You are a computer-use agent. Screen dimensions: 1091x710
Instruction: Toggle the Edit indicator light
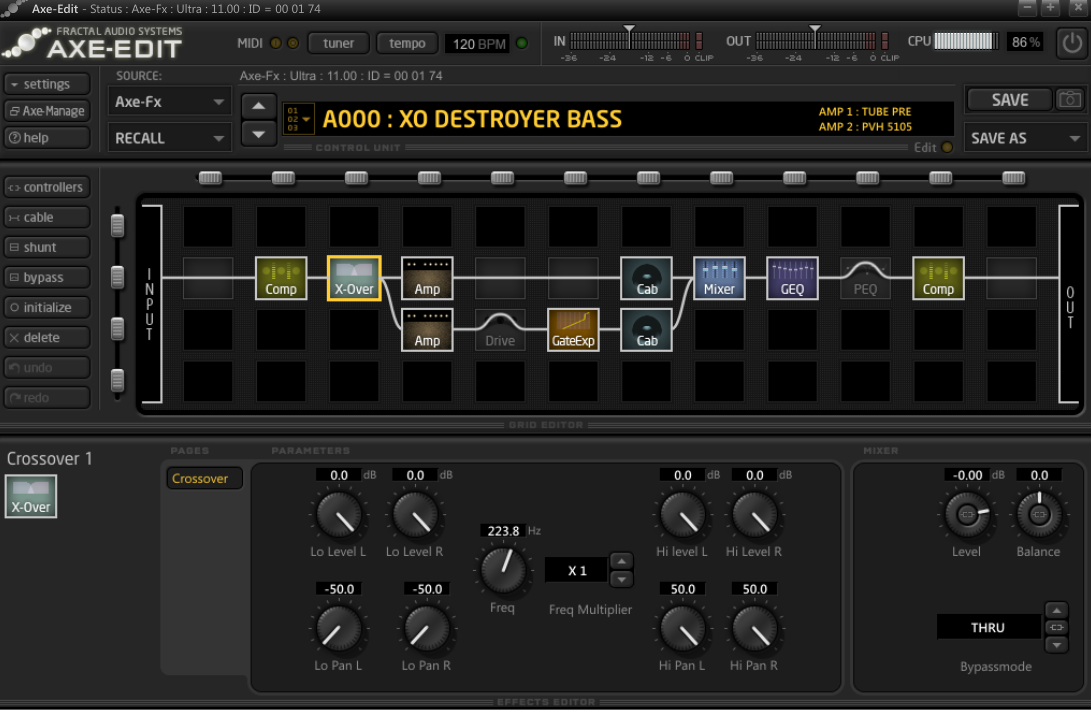click(947, 148)
